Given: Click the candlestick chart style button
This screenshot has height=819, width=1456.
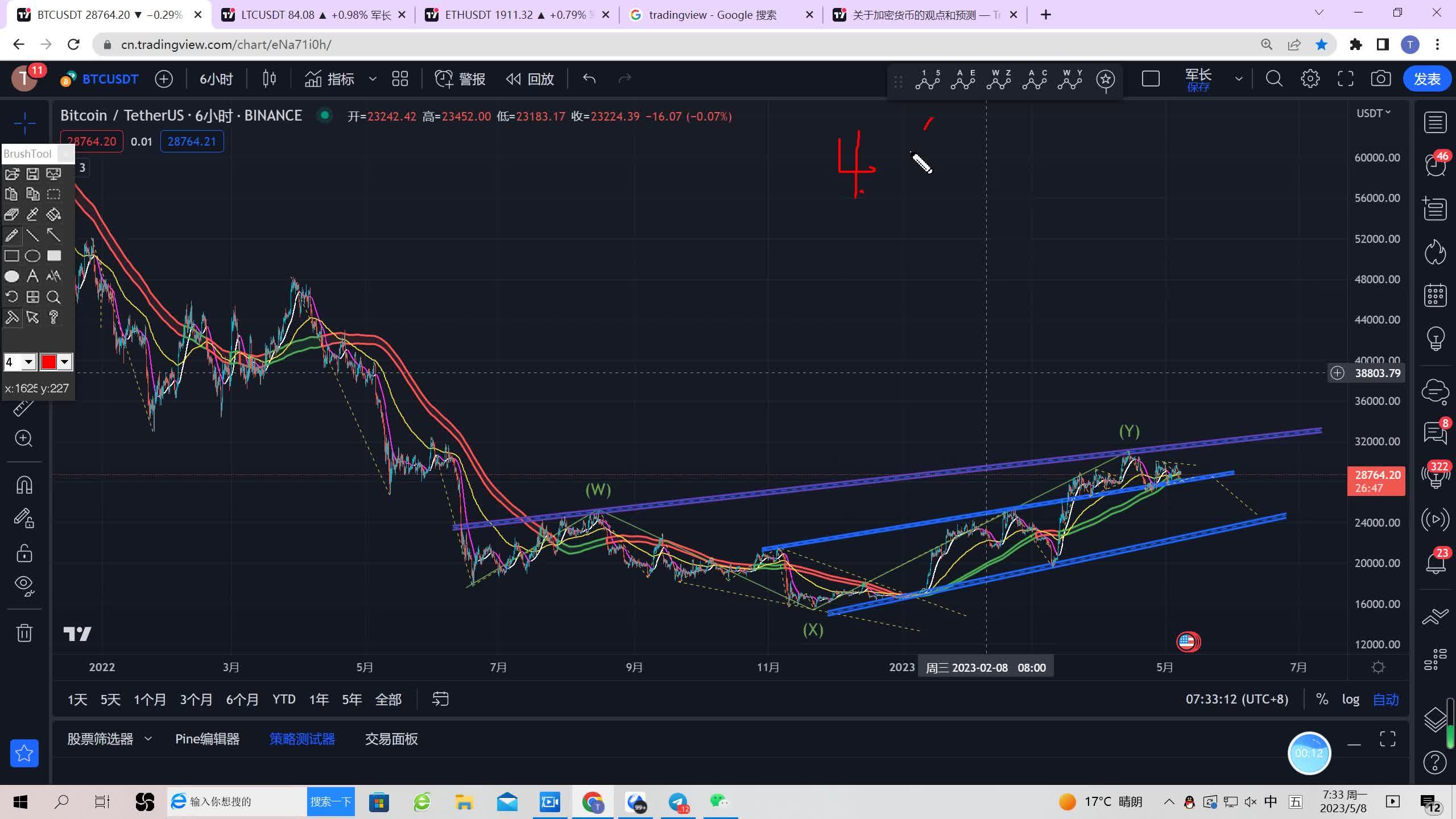Looking at the screenshot, I should [269, 79].
